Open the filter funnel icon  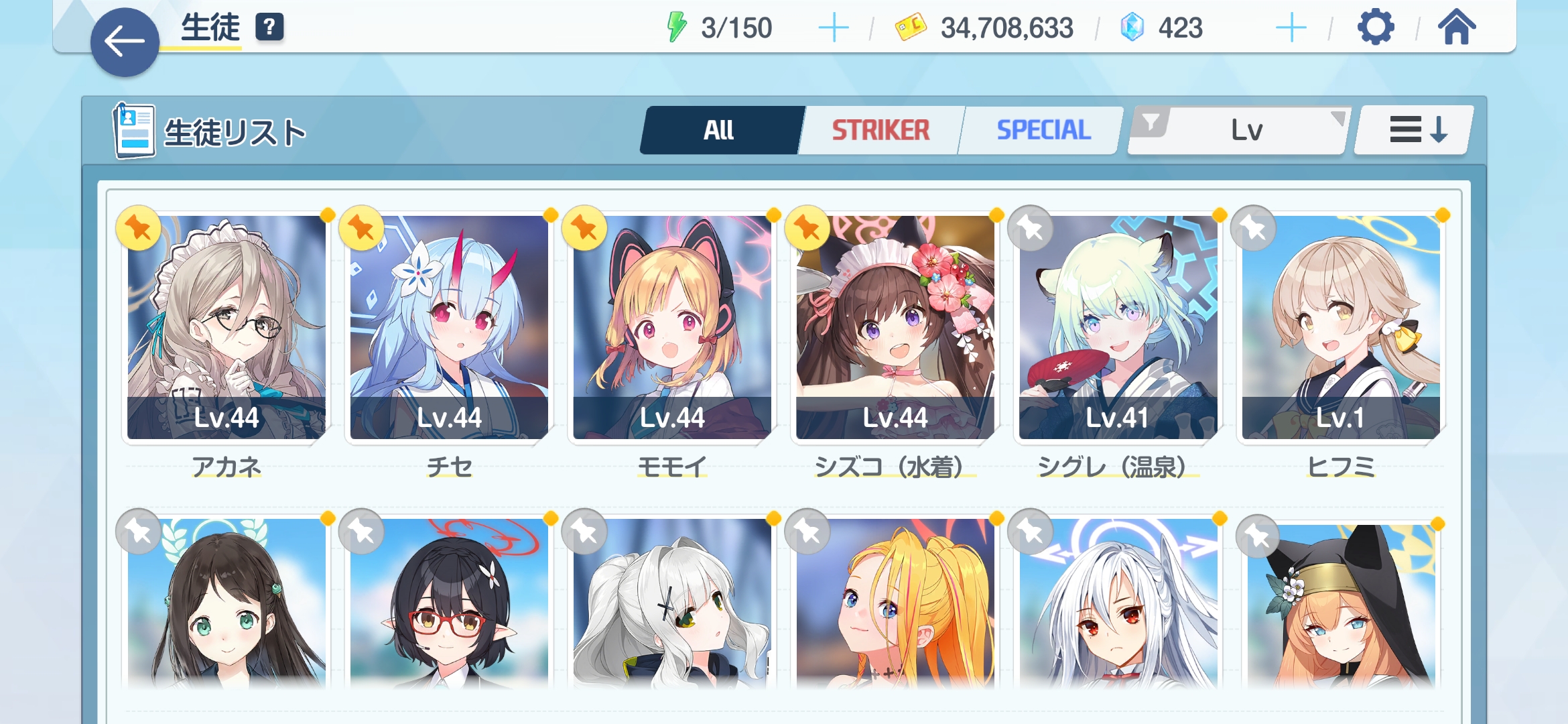(x=1151, y=123)
